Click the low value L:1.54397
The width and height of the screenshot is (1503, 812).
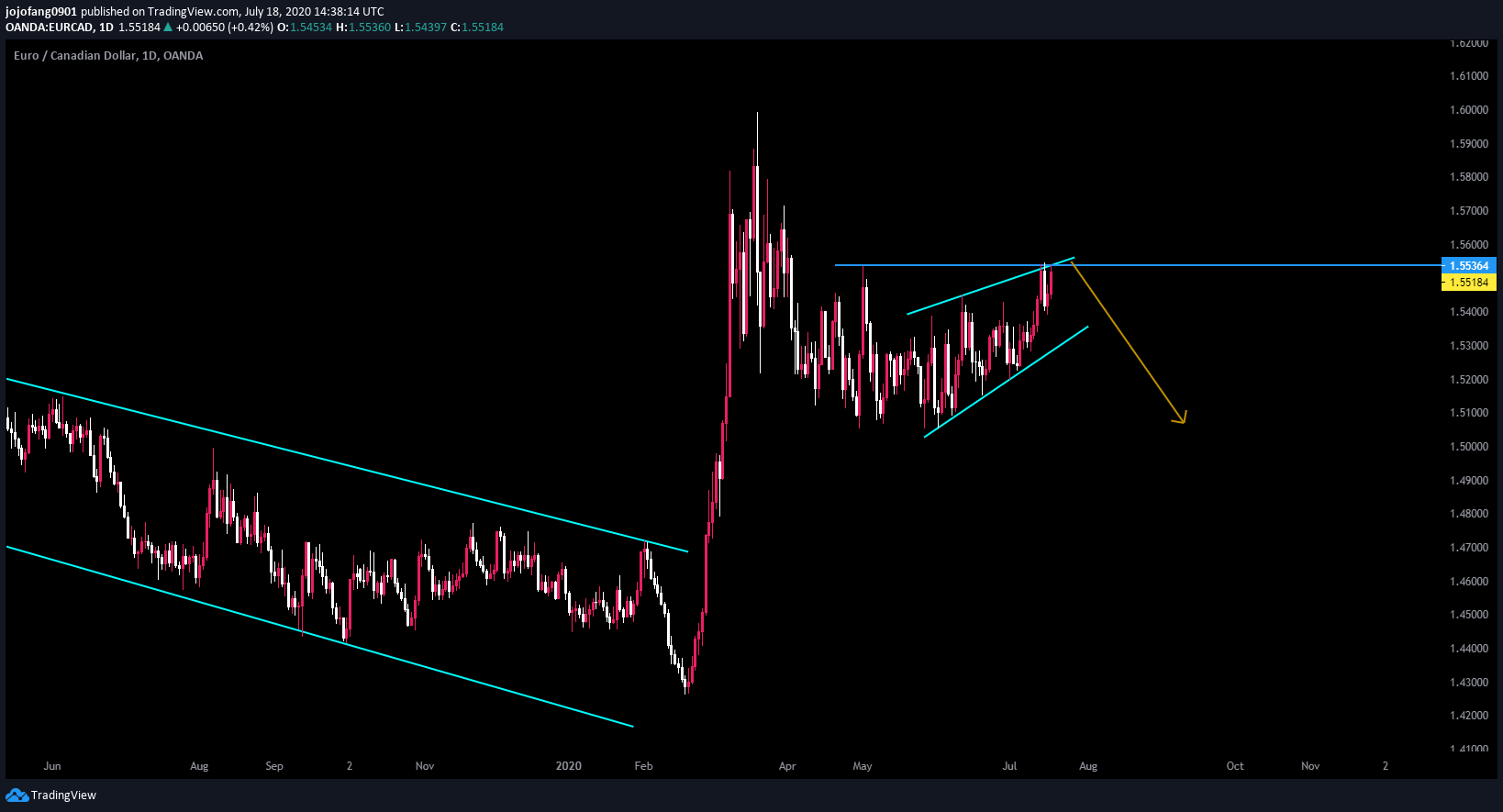(420, 27)
